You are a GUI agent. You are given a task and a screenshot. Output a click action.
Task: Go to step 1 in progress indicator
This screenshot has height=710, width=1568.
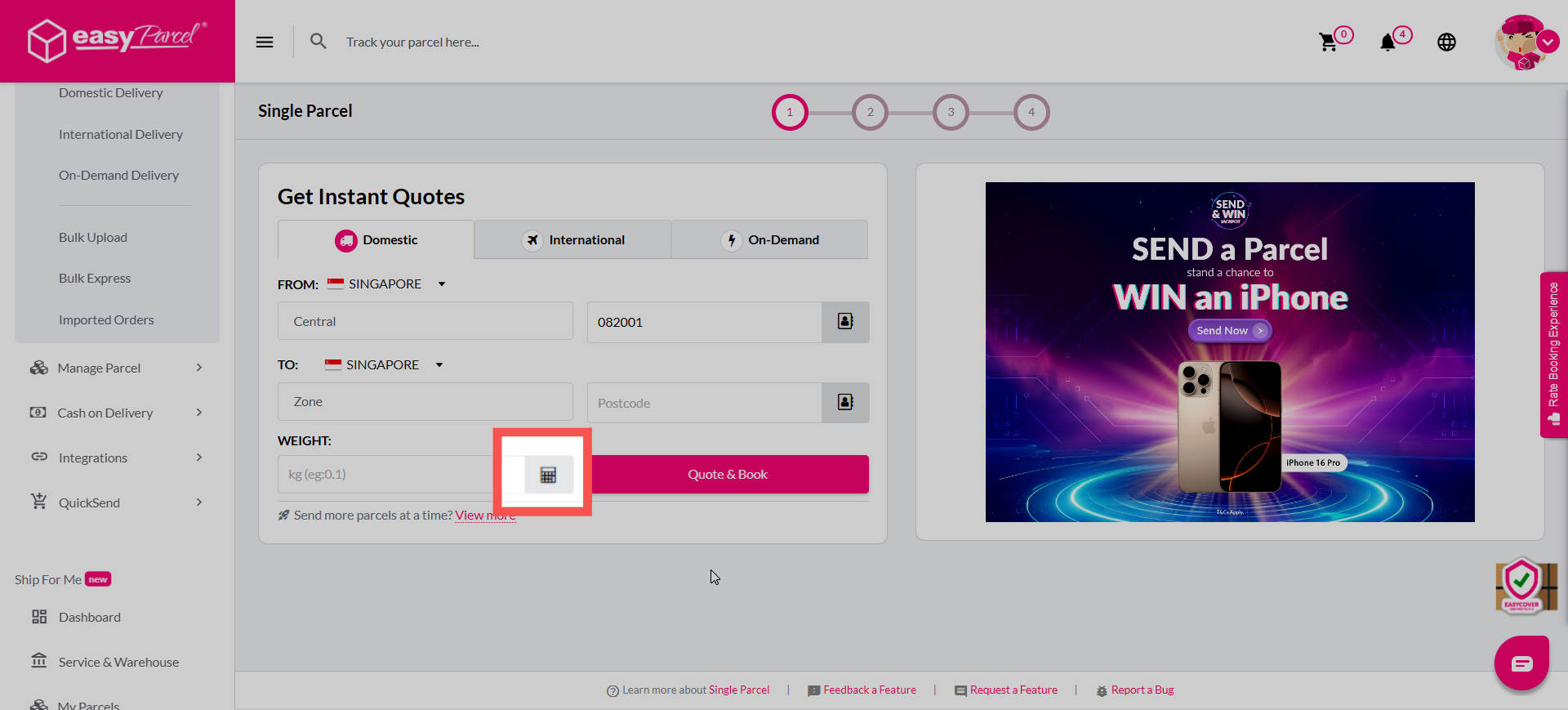point(790,113)
